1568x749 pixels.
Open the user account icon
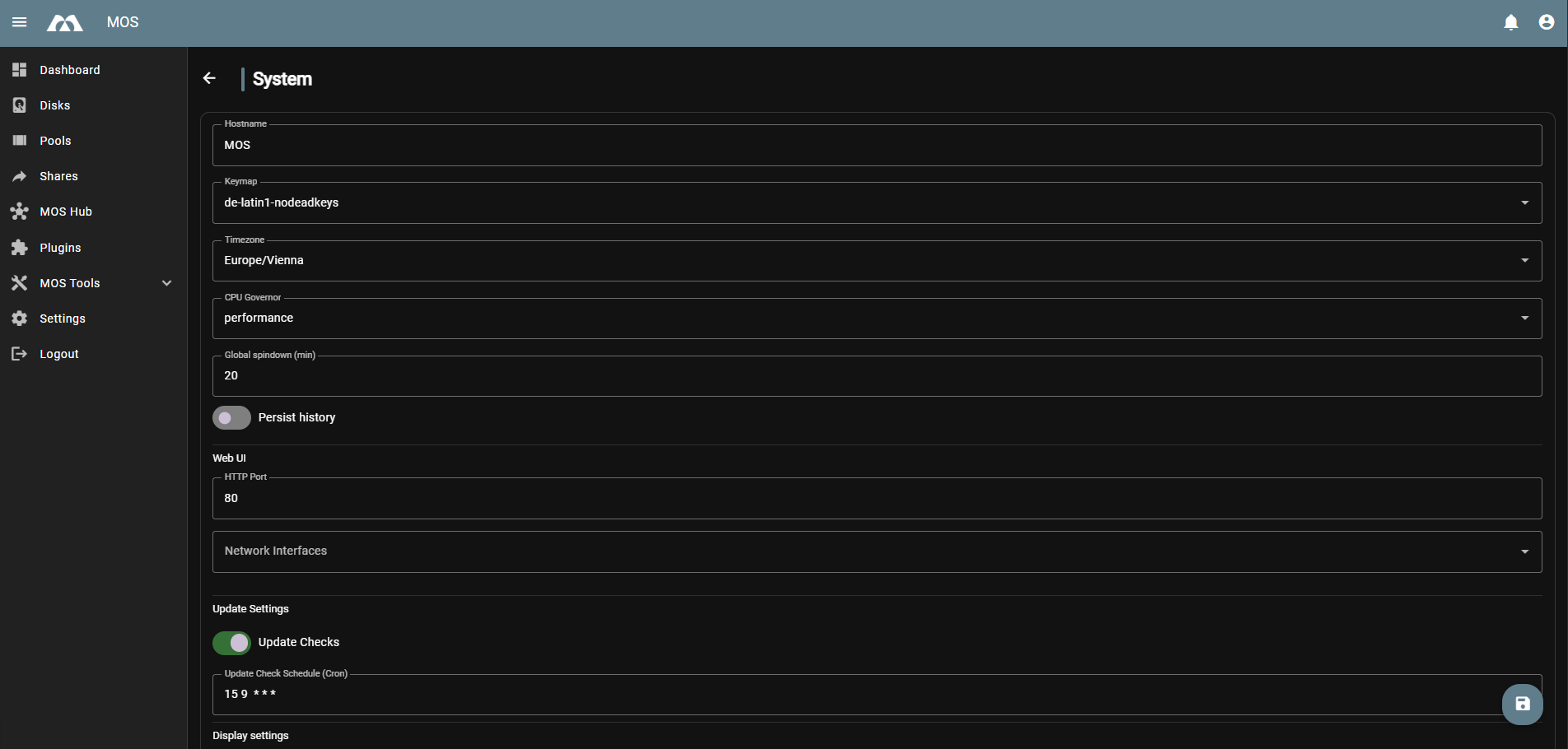point(1547,22)
